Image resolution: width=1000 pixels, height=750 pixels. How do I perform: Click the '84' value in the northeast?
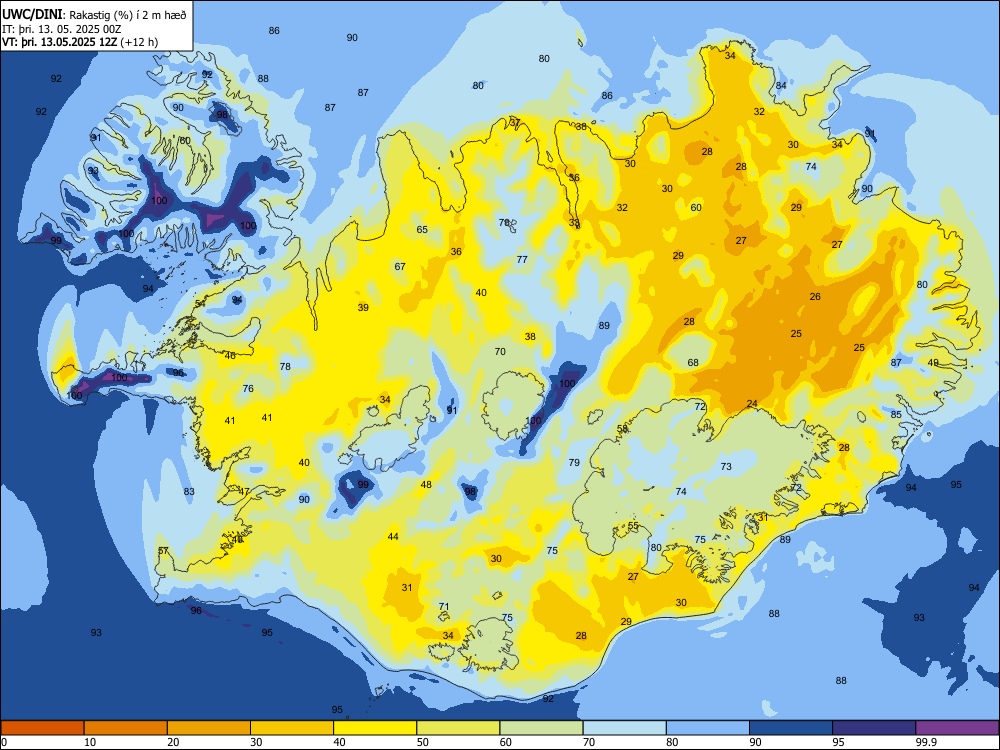(x=781, y=85)
